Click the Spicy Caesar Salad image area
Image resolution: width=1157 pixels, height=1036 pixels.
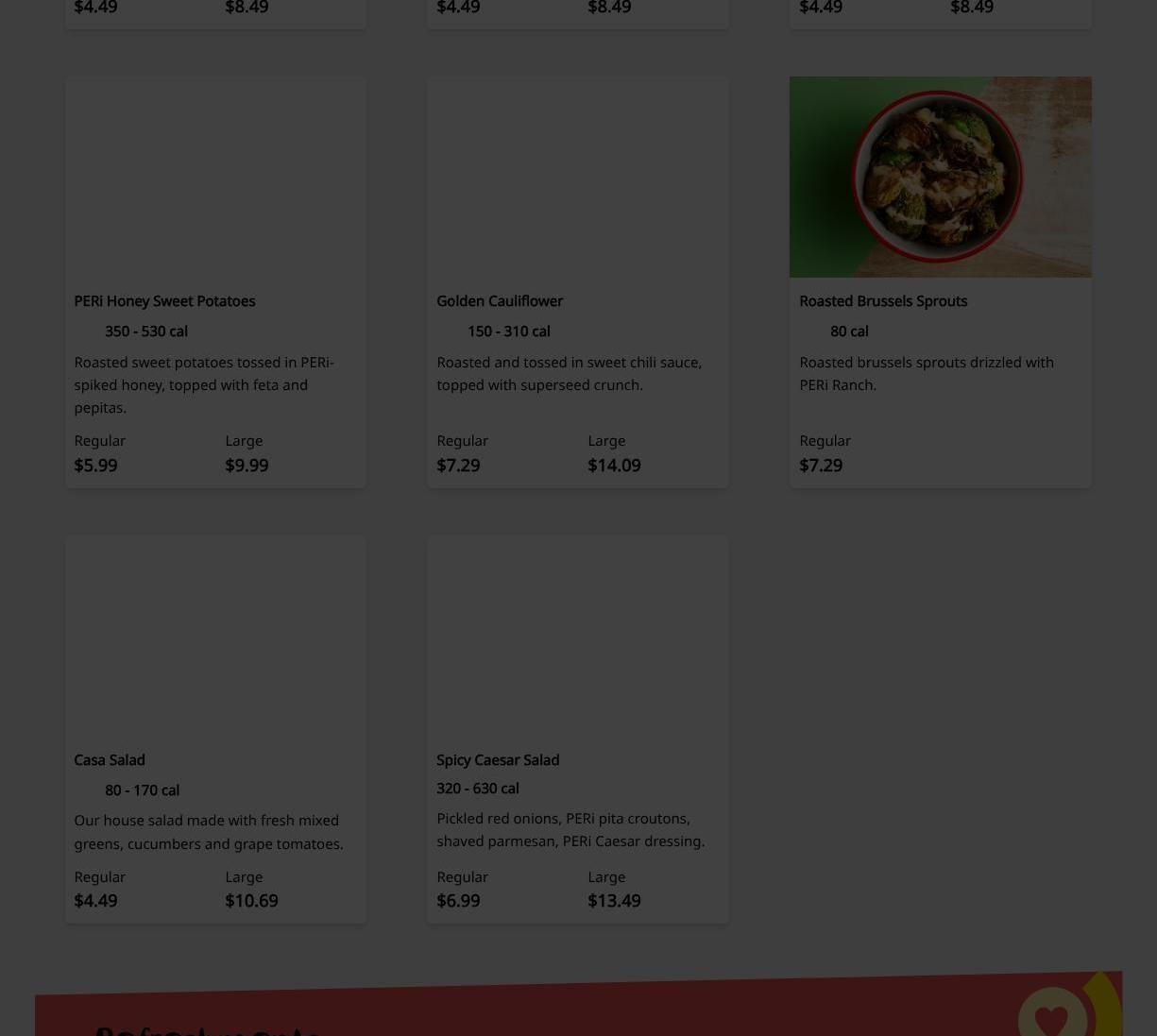tap(577, 636)
